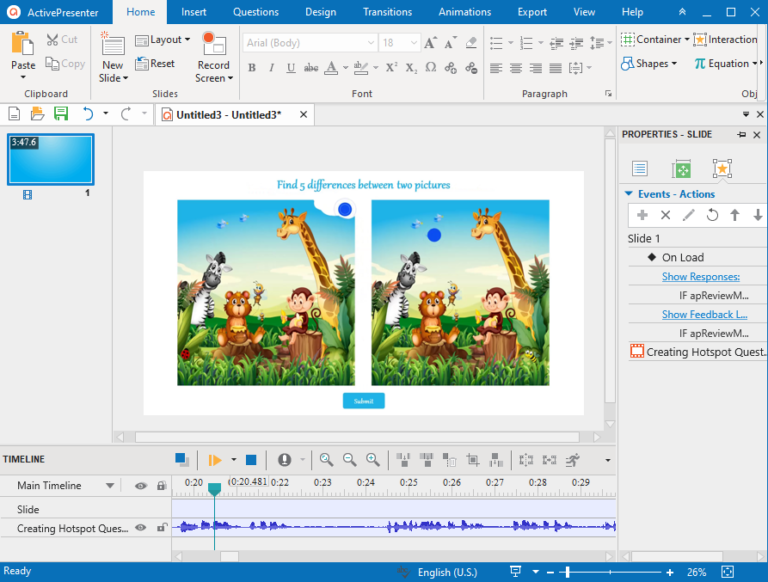
Task: Open the Layout dropdown
Action: (162, 40)
